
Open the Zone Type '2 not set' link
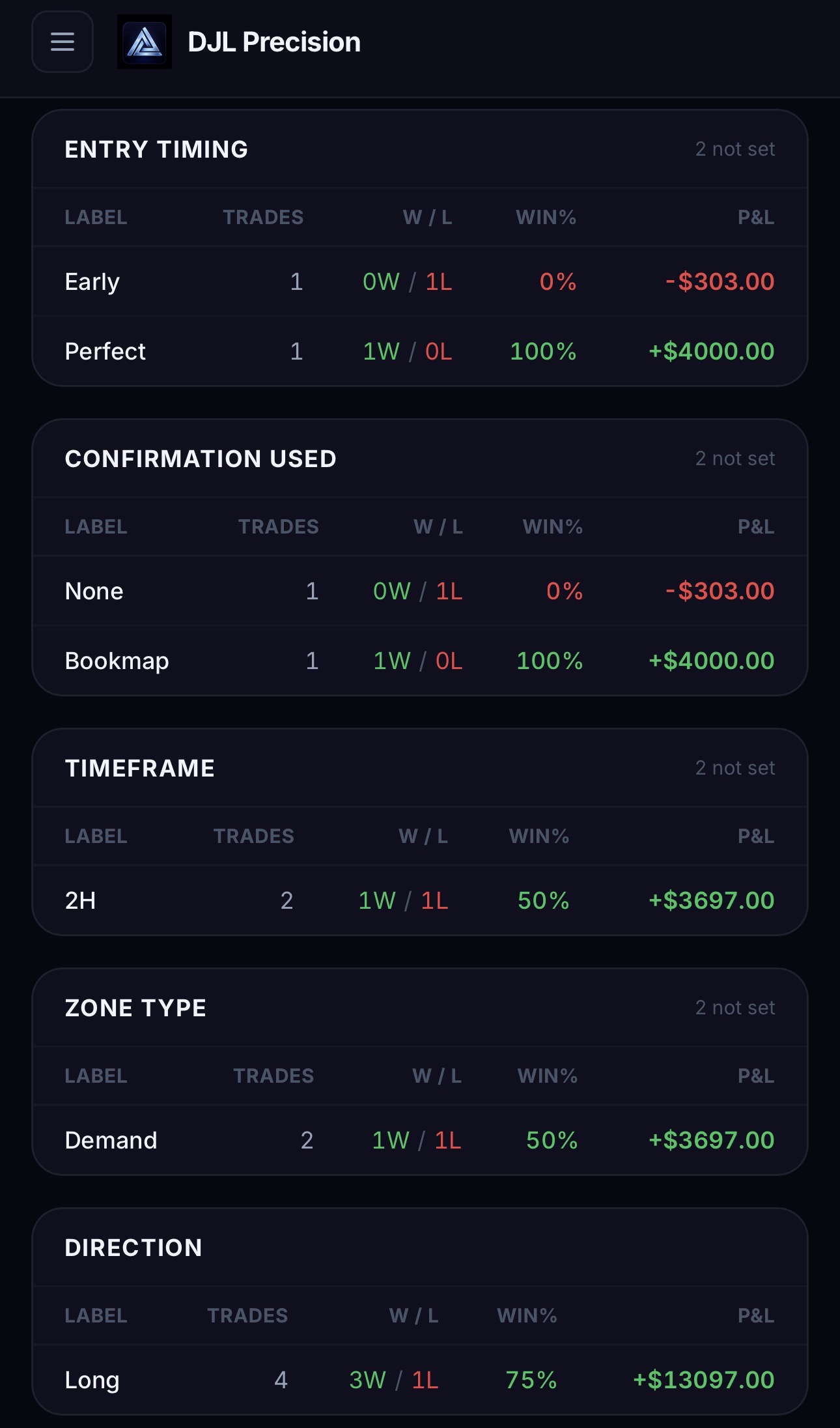(735, 1007)
